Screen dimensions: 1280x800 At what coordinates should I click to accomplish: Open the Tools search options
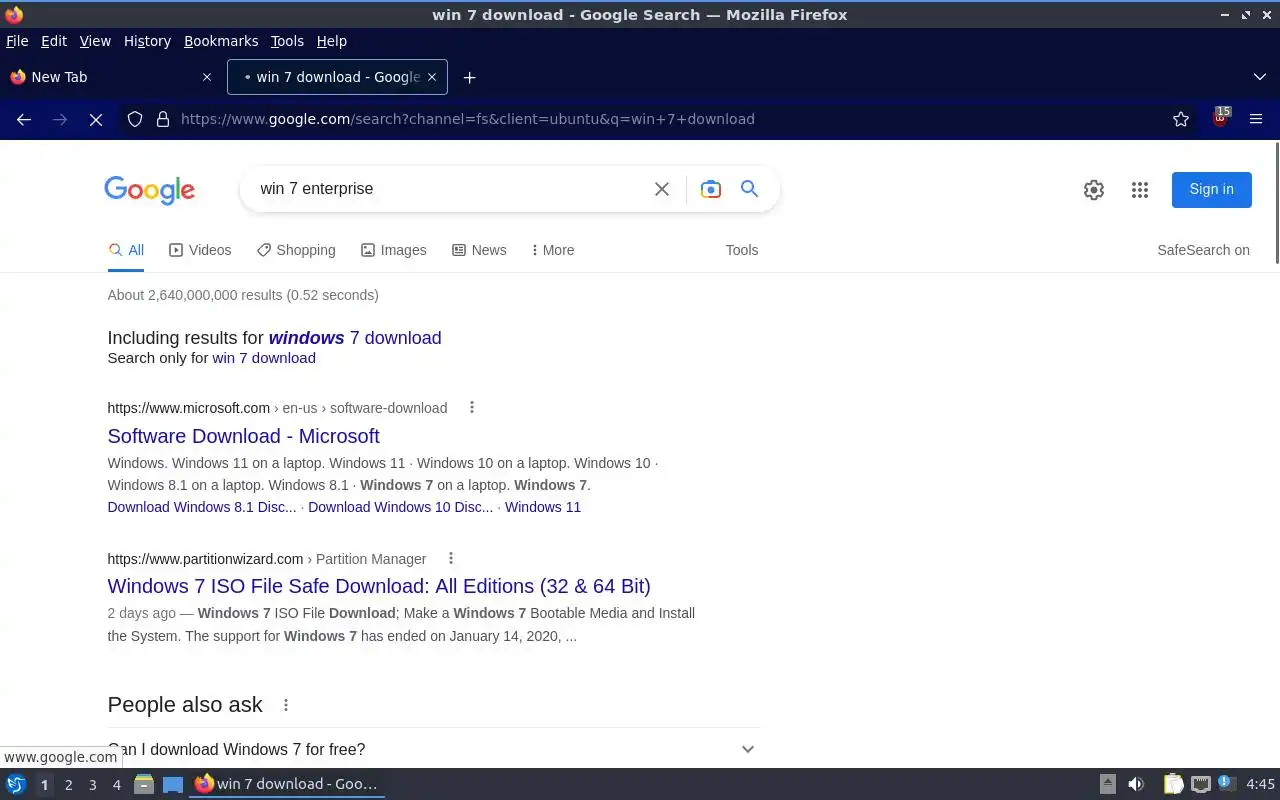(742, 250)
